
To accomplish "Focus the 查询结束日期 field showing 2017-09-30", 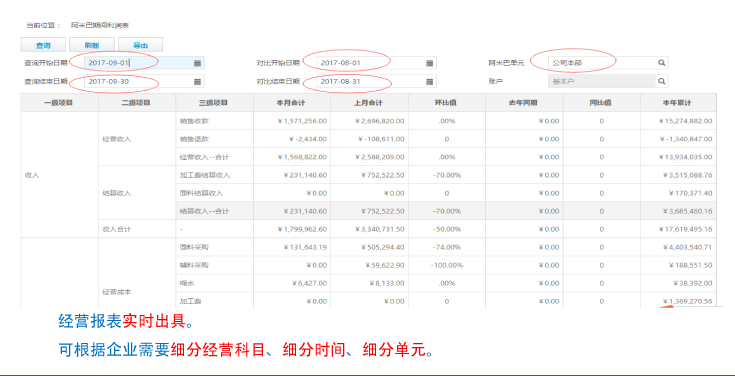I will (x=144, y=82).
